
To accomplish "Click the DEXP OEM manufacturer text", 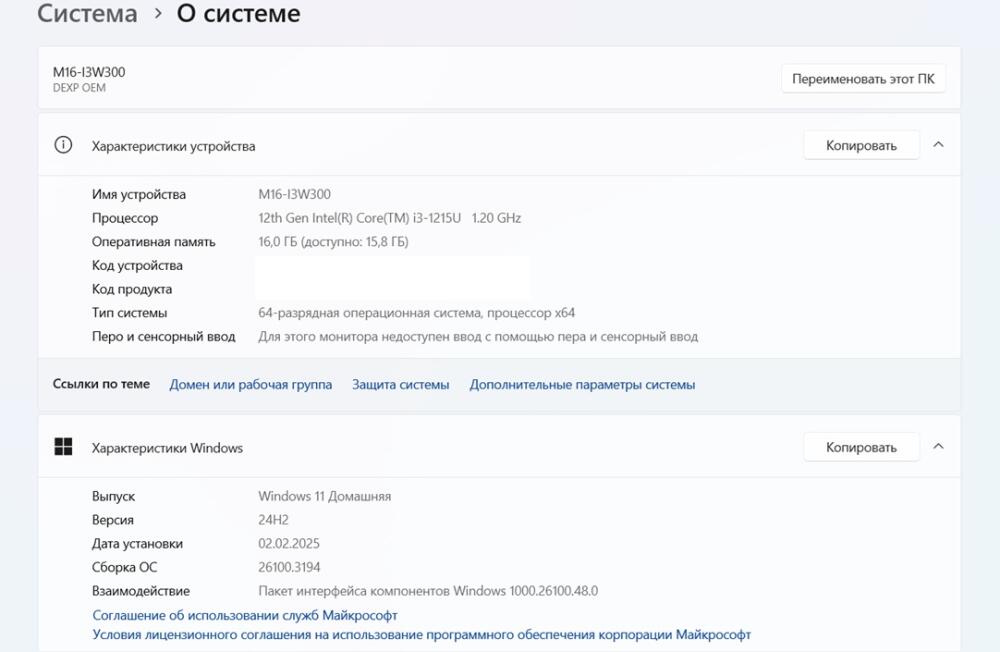I will pyautogui.click(x=79, y=88).
